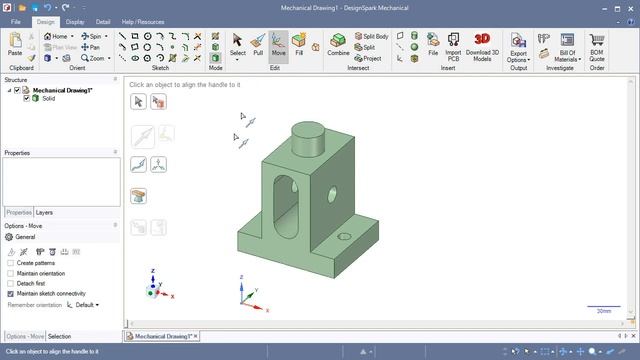Switch to the Layers panel tab
640x360 pixels.
(x=44, y=213)
